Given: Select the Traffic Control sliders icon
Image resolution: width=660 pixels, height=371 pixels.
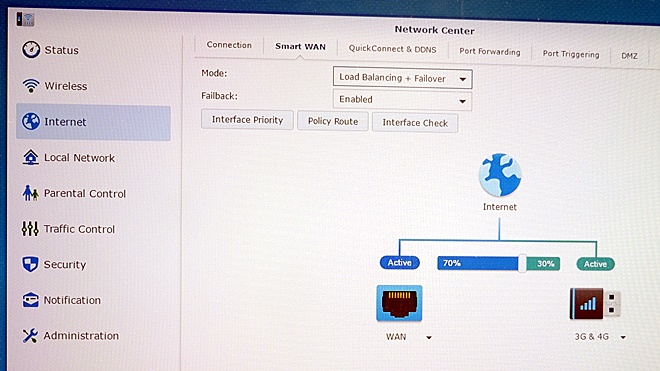Looking at the screenshot, I should click(x=30, y=229).
